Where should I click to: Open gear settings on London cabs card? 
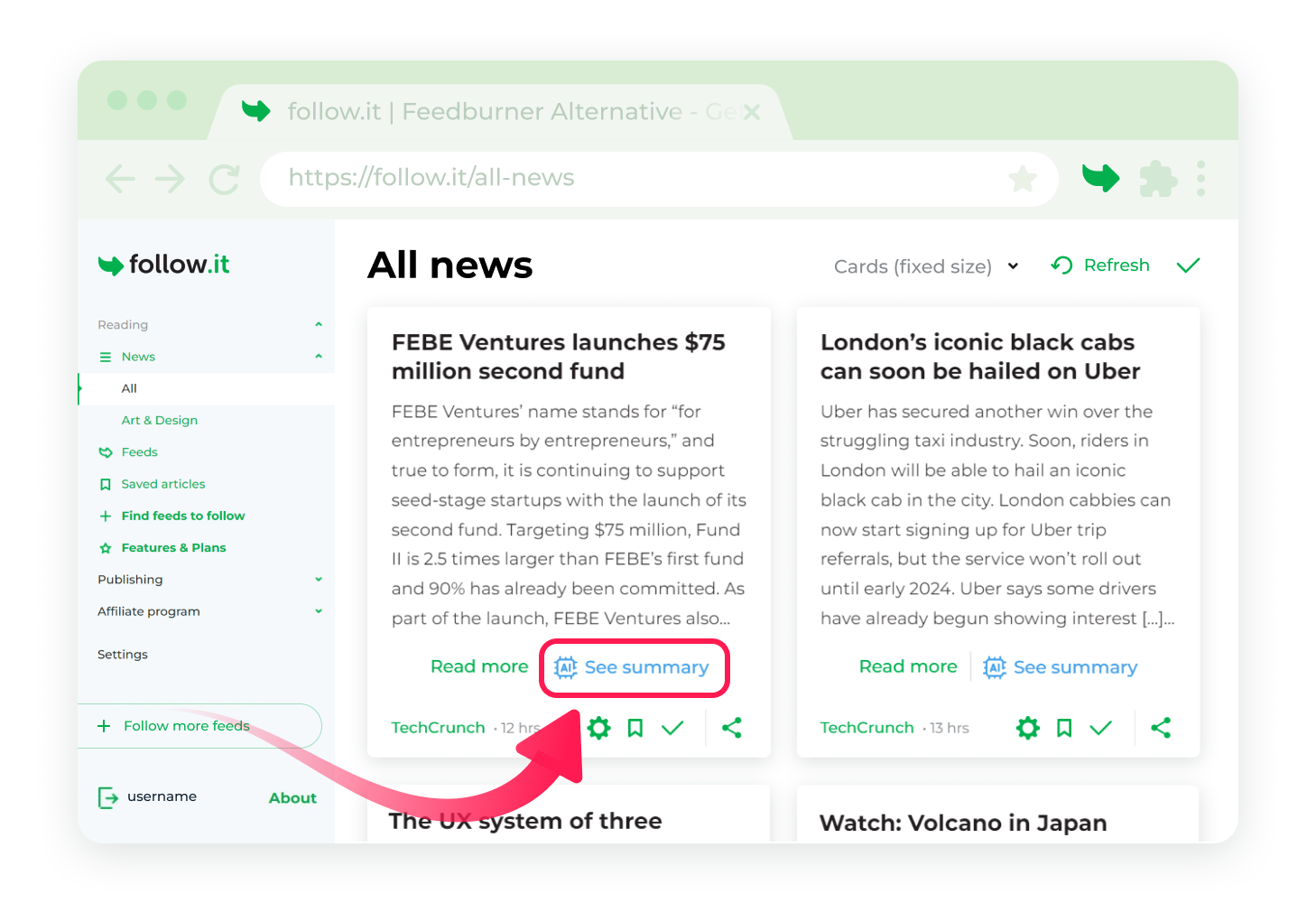click(1027, 728)
